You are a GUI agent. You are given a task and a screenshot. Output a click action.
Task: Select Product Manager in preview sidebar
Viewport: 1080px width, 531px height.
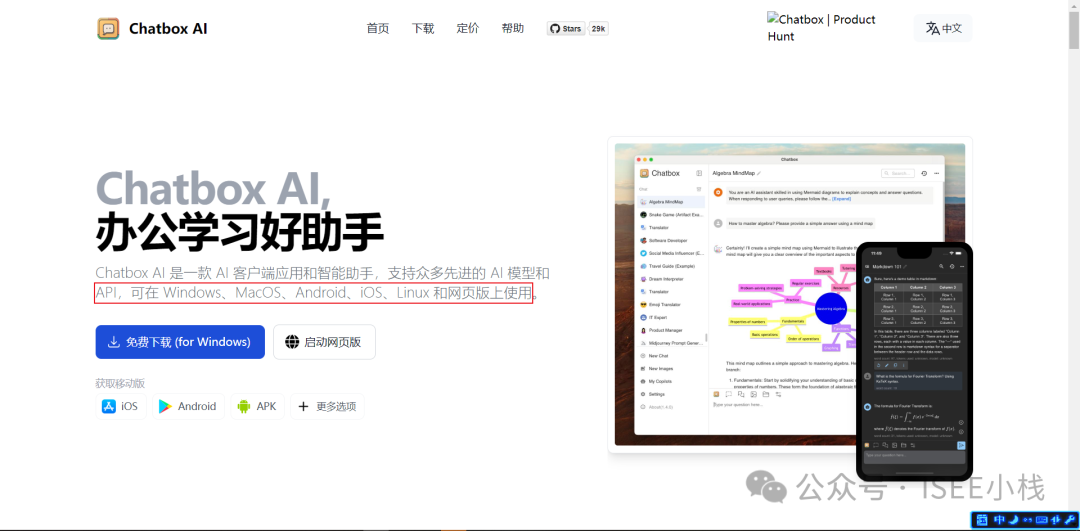pyautogui.click(x=672, y=330)
